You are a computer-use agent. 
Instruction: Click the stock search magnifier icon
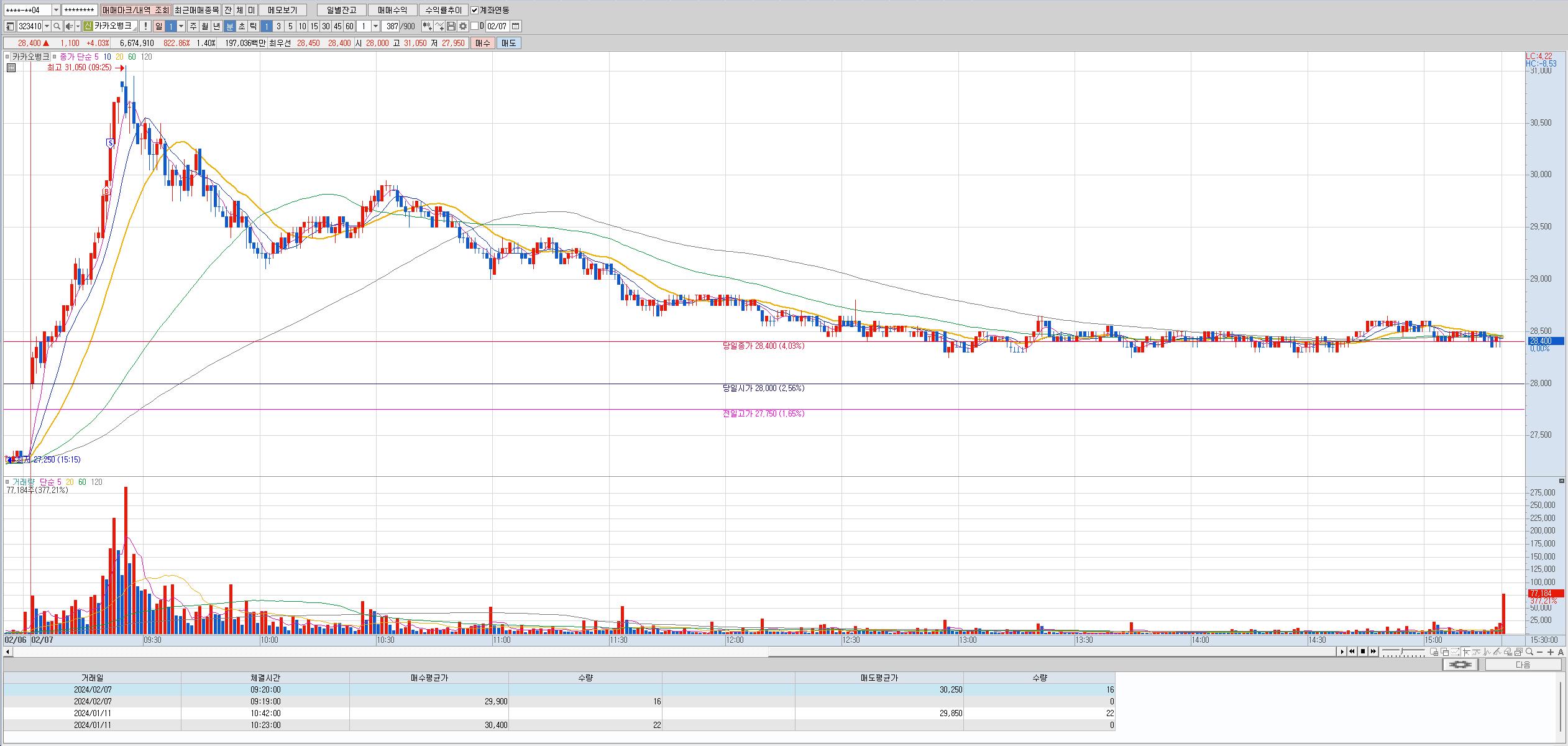(x=57, y=26)
